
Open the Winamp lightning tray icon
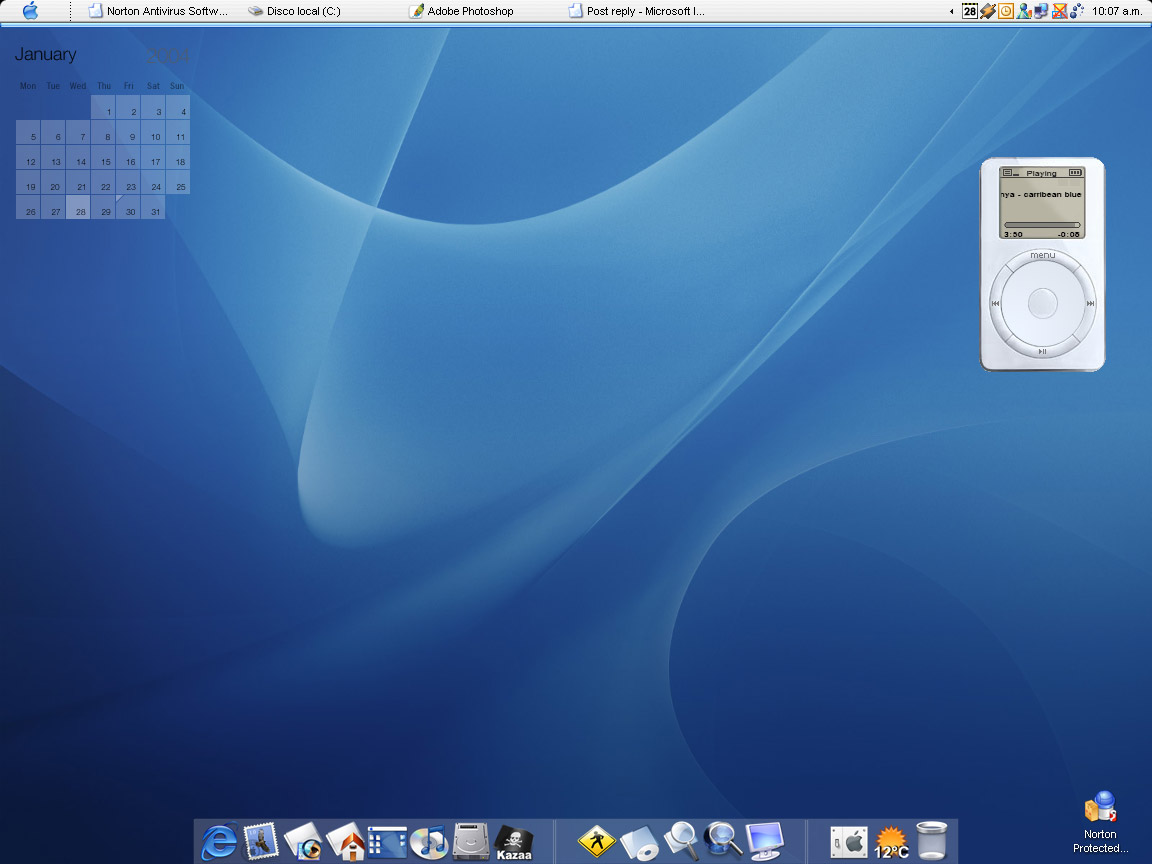[x=987, y=11]
